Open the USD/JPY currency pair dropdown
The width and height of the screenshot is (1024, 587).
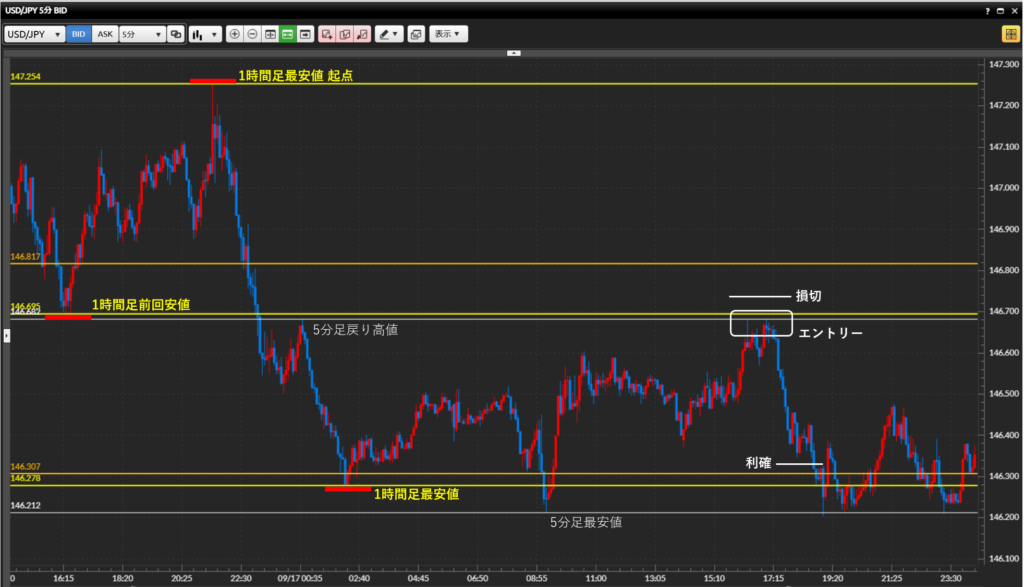coord(35,34)
